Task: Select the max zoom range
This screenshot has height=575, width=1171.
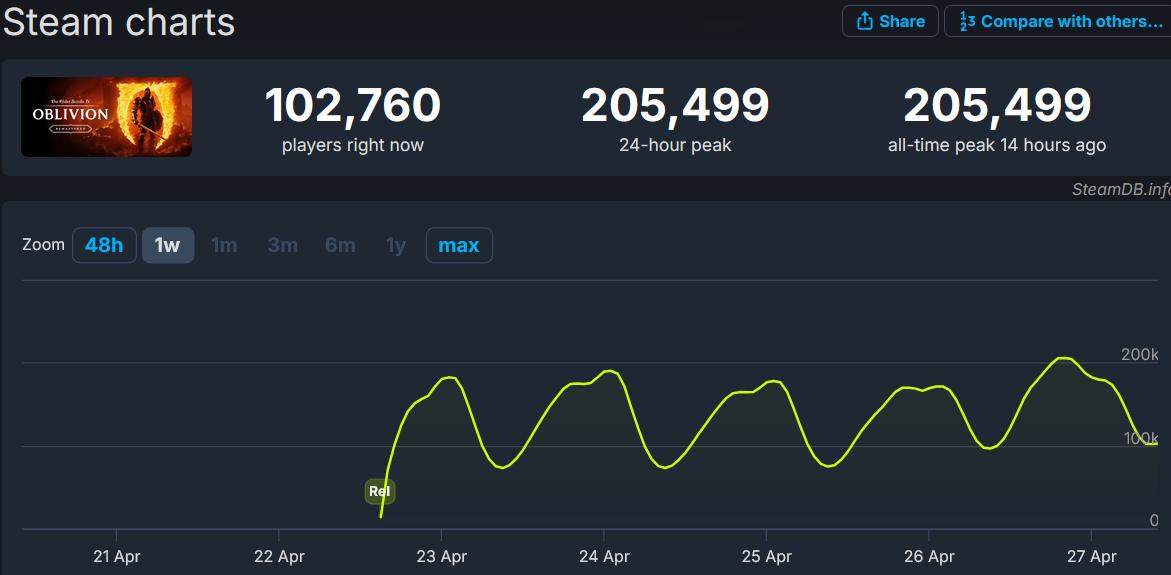Action: 459,245
